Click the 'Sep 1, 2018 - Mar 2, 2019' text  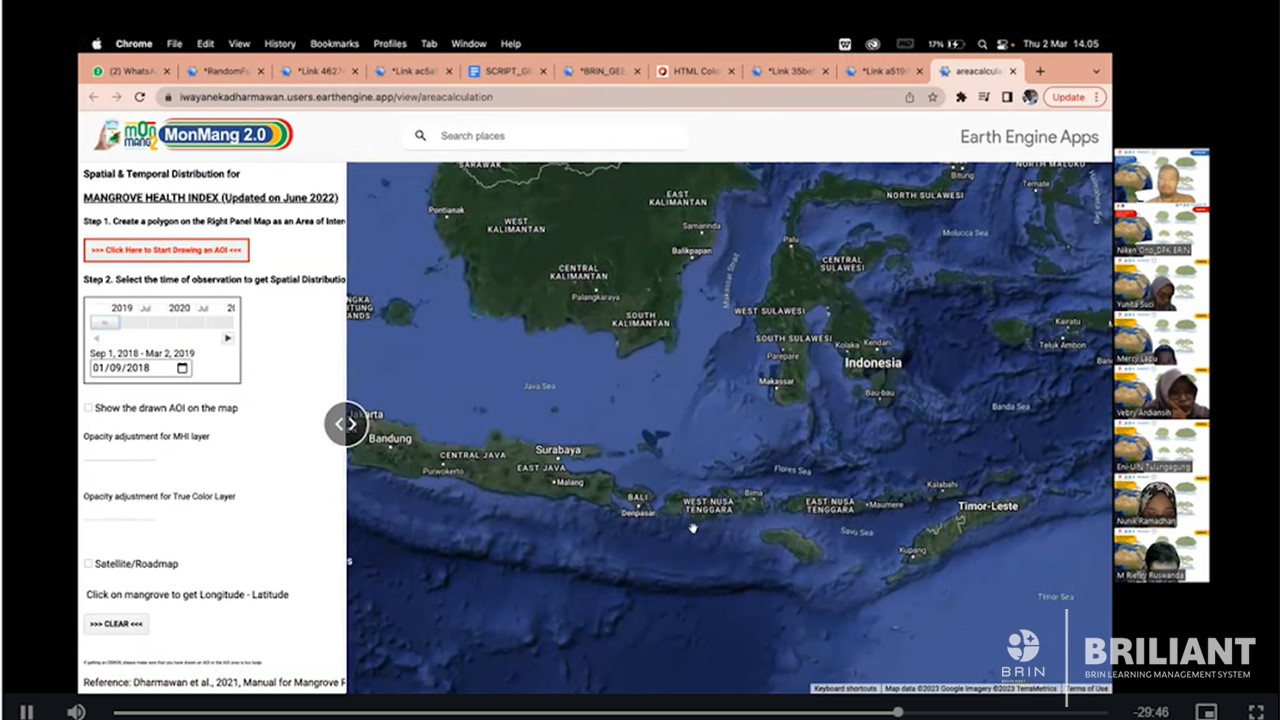point(142,353)
